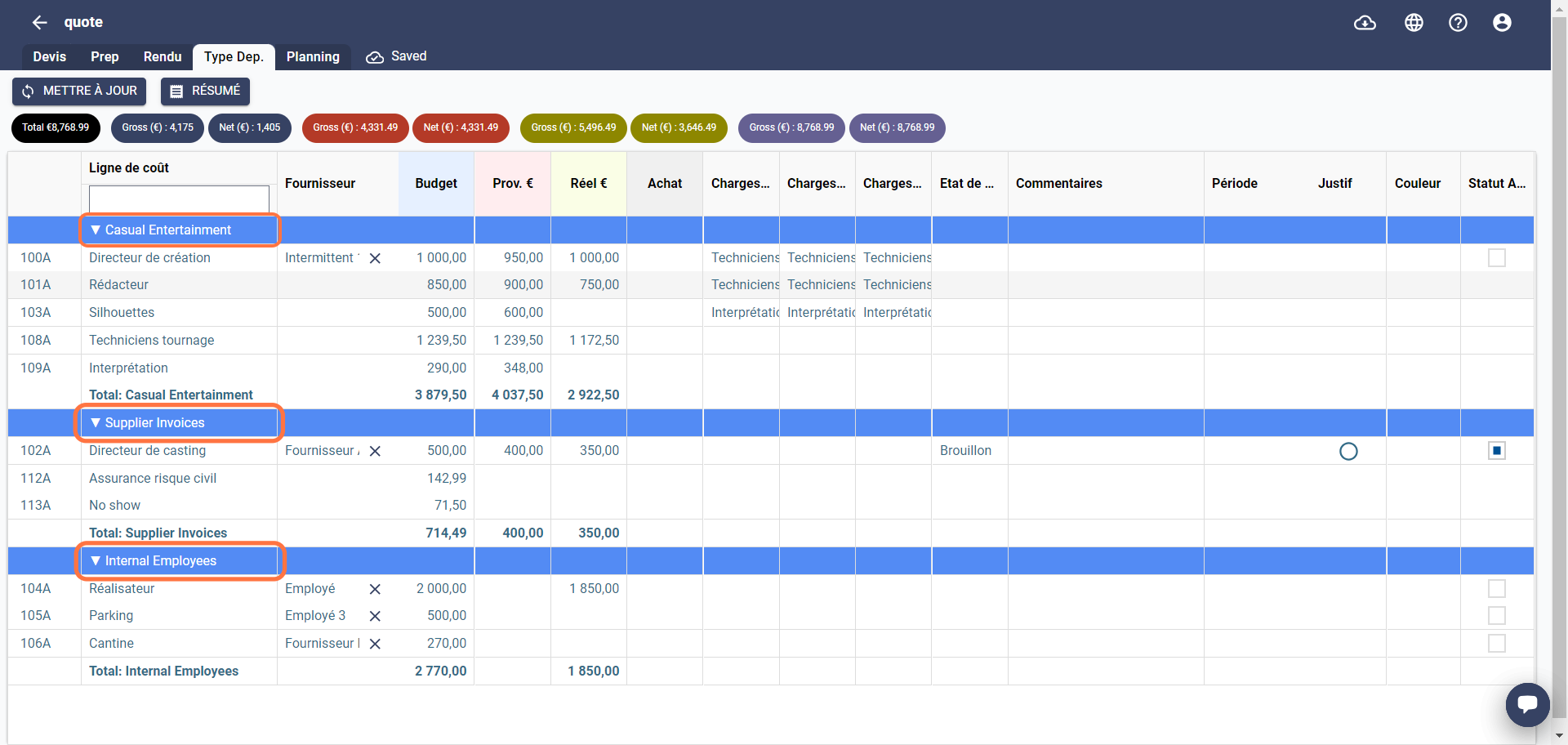Click the METTRE À JOUR button
Viewport: 1568px width, 745px height.
tap(79, 91)
